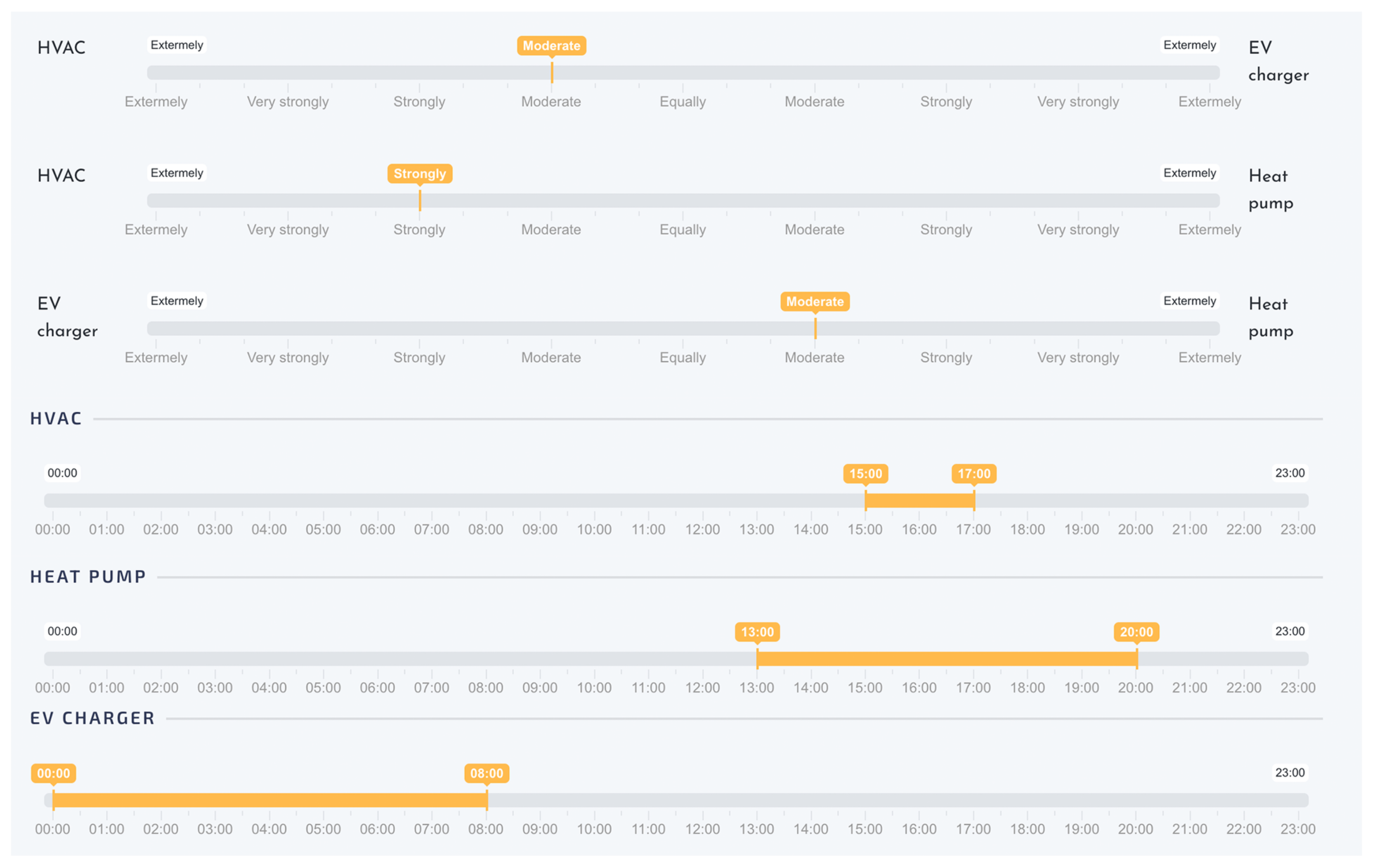This screenshot has width=1375, height=868.
Task: Click the 00:00 start handle on EV Charger schedule
Action: pos(53,800)
